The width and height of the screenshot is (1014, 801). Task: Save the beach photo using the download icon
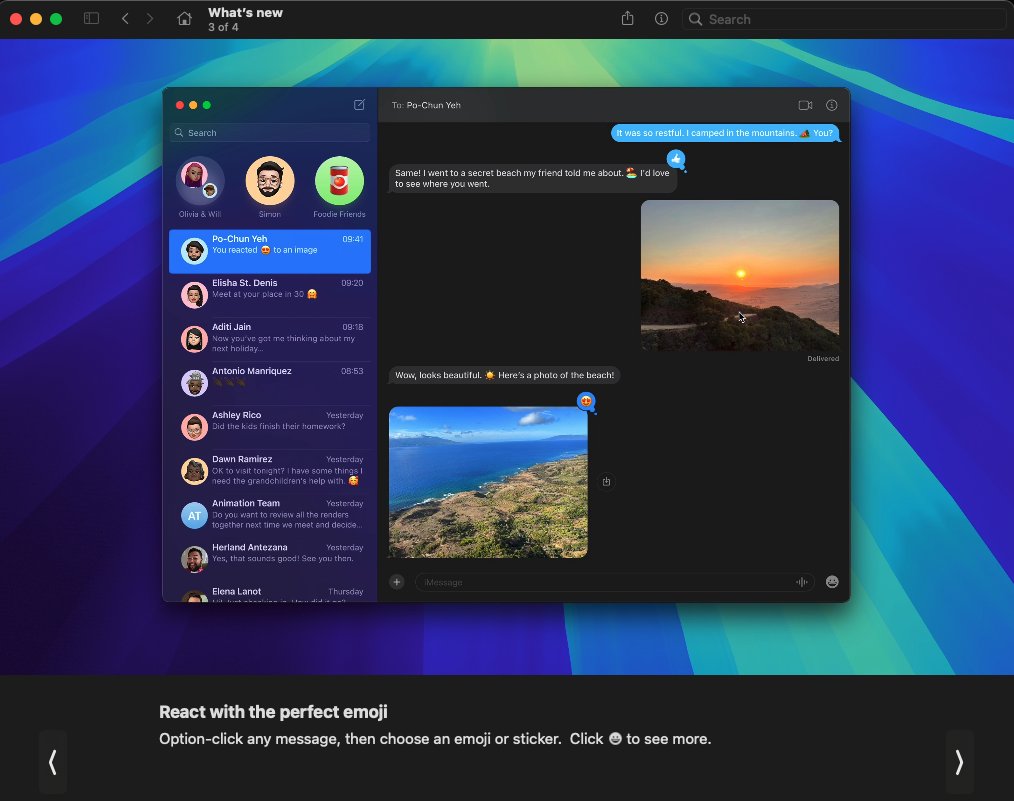(606, 482)
